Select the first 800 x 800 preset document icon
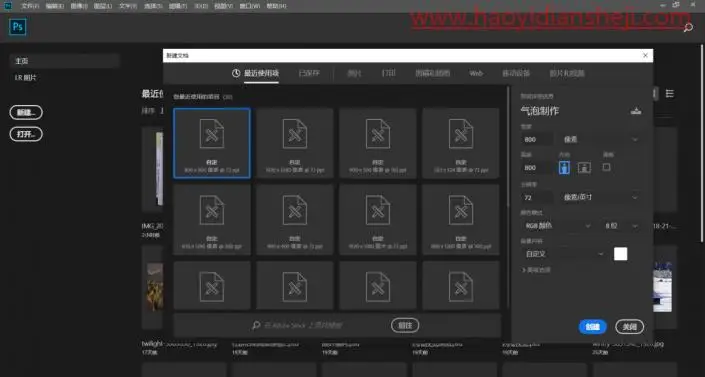The height and width of the screenshot is (377, 705). tap(212, 134)
